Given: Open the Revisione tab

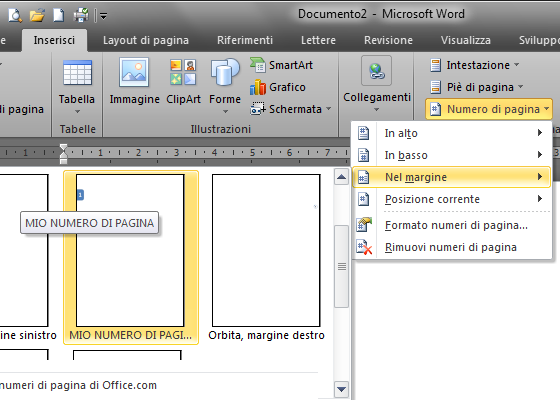Looking at the screenshot, I should [x=388, y=40].
